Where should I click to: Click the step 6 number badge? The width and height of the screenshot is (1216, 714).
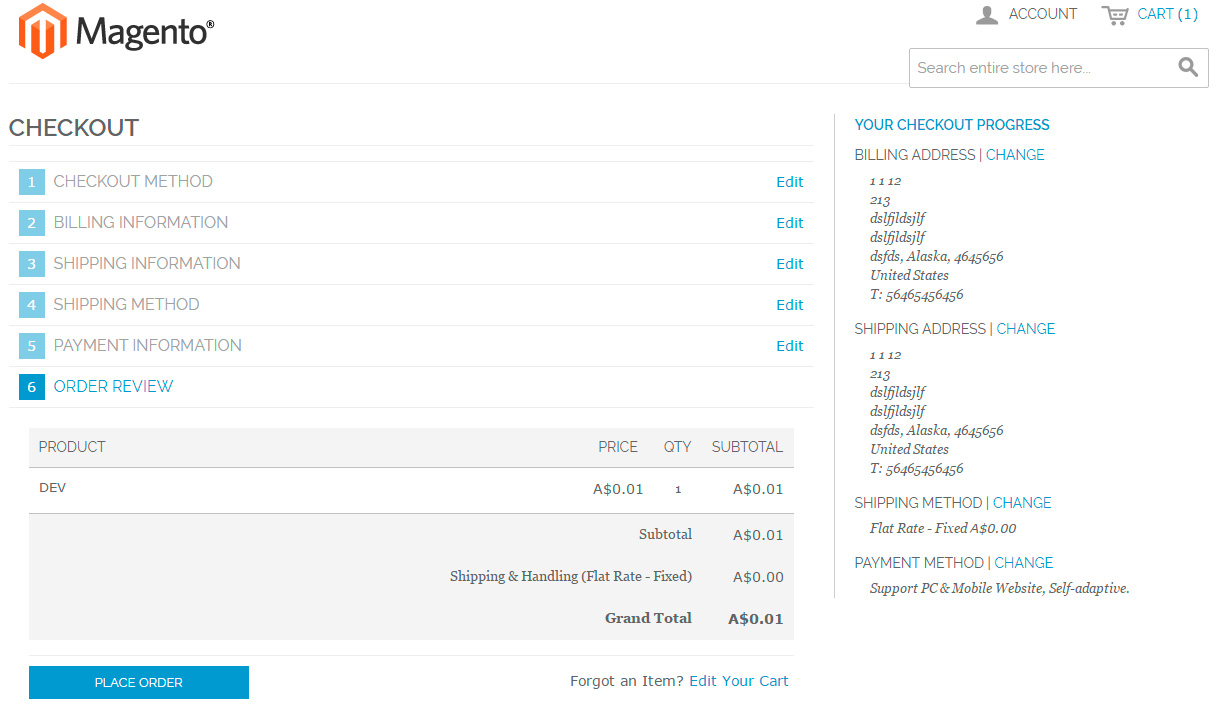(x=32, y=387)
